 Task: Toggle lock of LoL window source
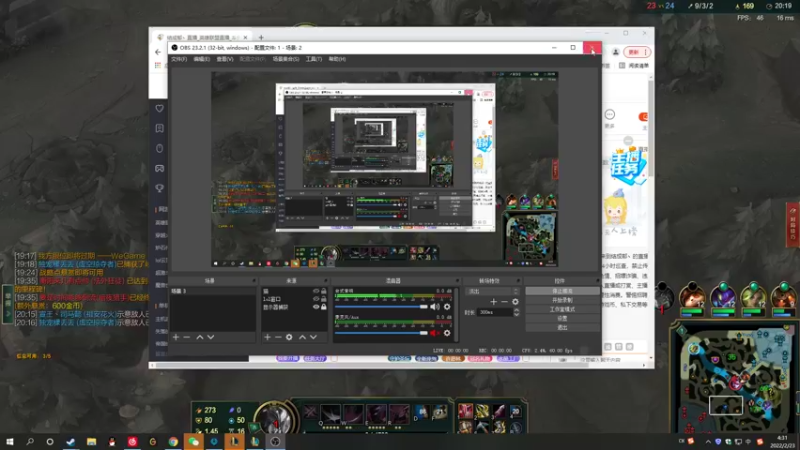pos(323,299)
